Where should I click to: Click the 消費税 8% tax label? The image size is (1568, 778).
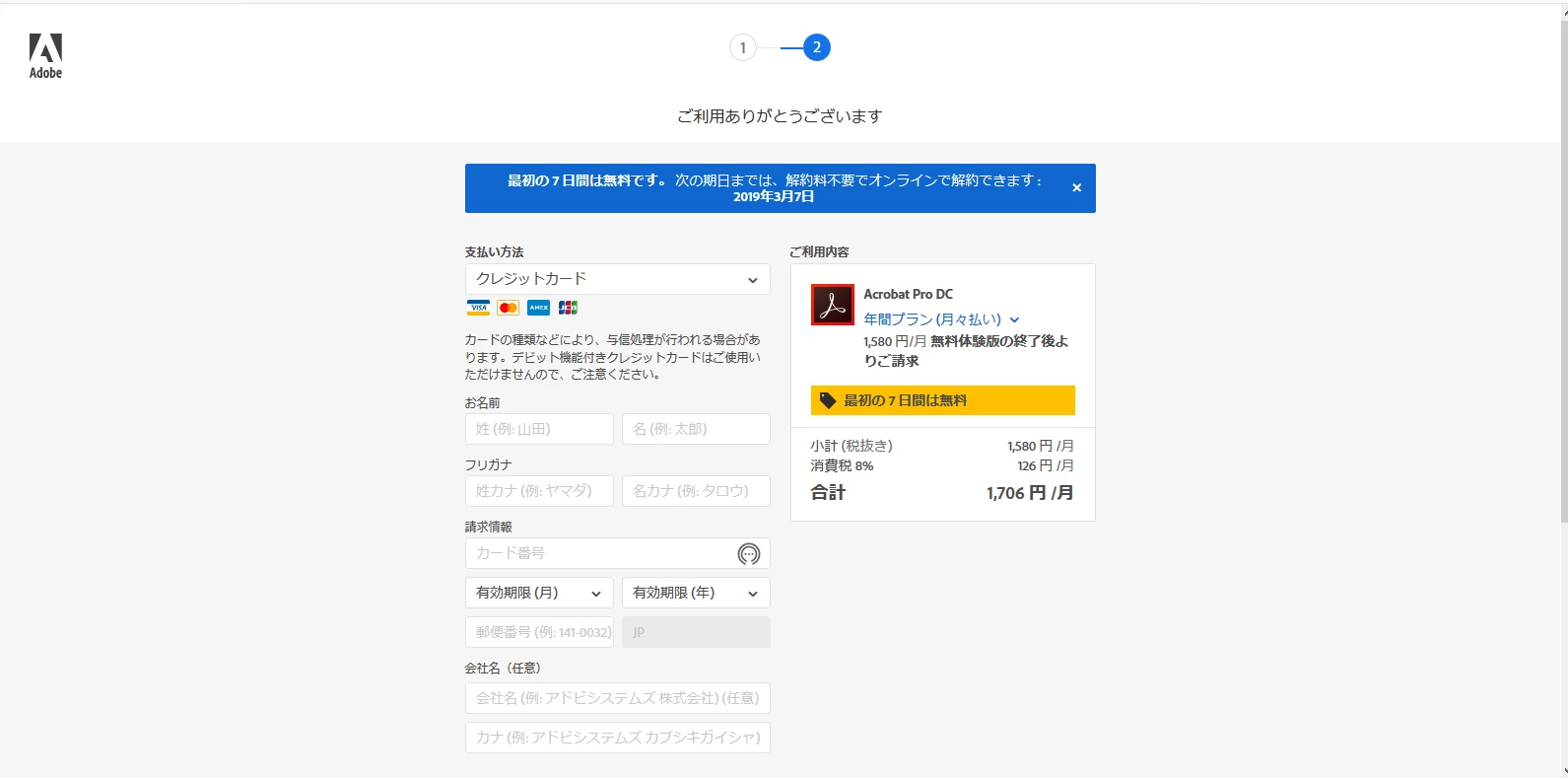(x=842, y=465)
